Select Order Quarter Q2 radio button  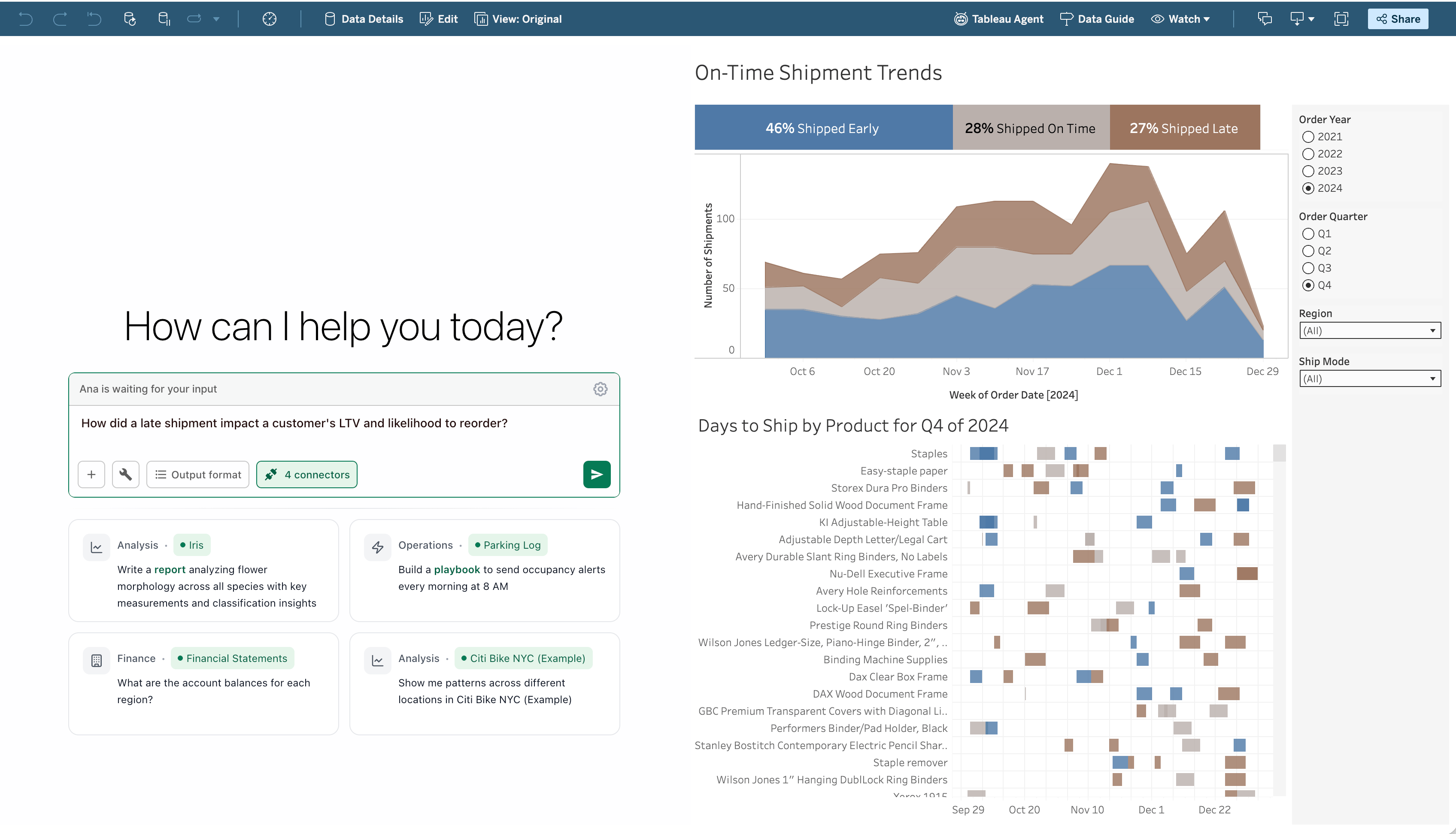click(x=1308, y=251)
